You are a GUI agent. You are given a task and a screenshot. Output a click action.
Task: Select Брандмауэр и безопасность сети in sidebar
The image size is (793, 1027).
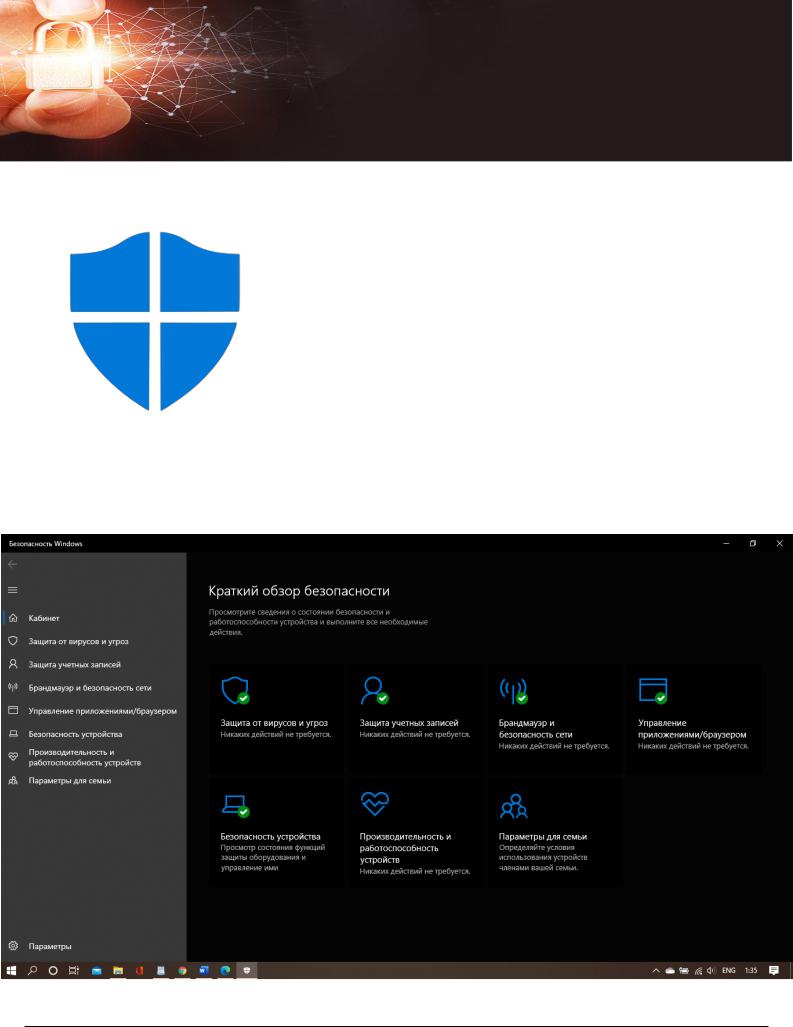(89, 687)
